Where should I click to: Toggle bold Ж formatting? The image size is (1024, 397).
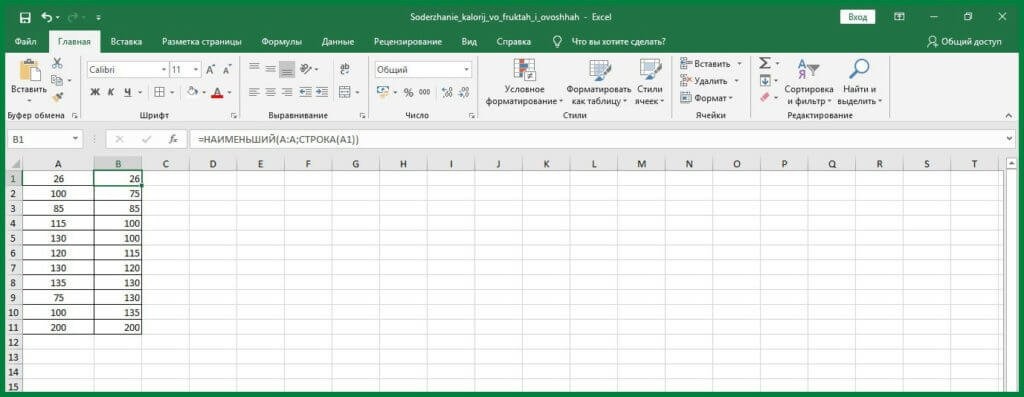coord(95,93)
